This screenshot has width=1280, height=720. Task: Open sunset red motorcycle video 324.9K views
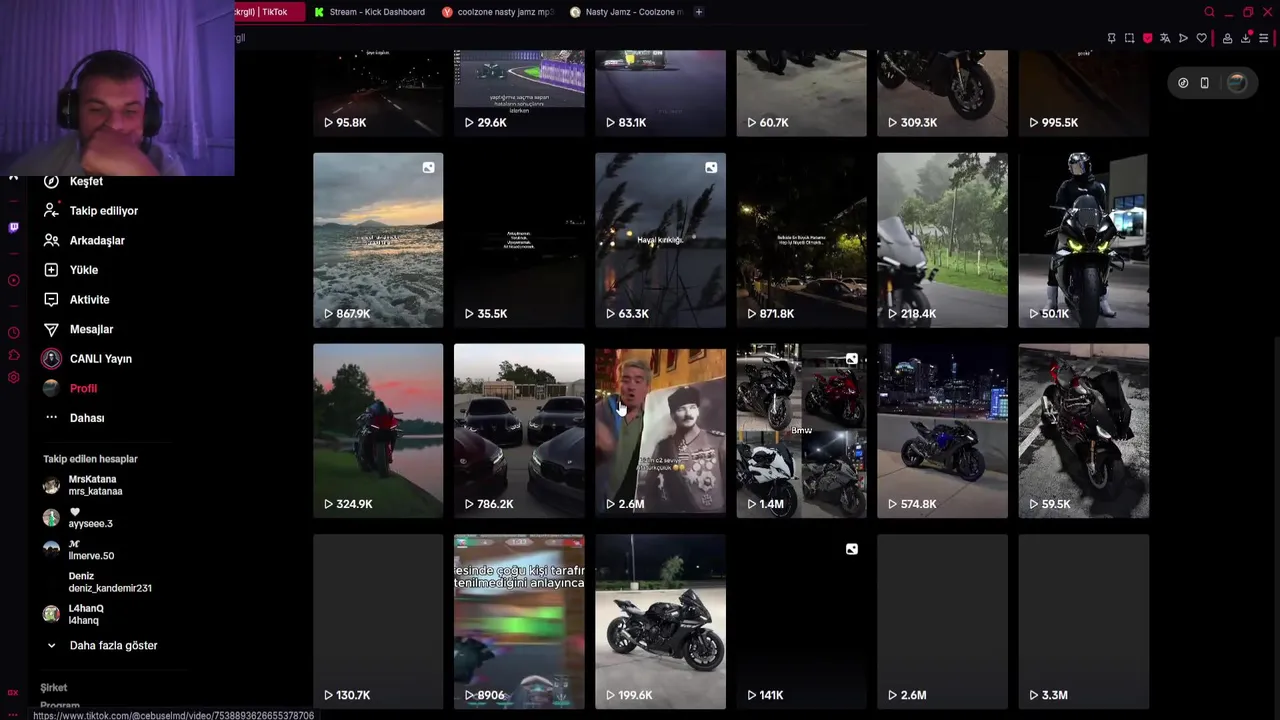click(378, 431)
